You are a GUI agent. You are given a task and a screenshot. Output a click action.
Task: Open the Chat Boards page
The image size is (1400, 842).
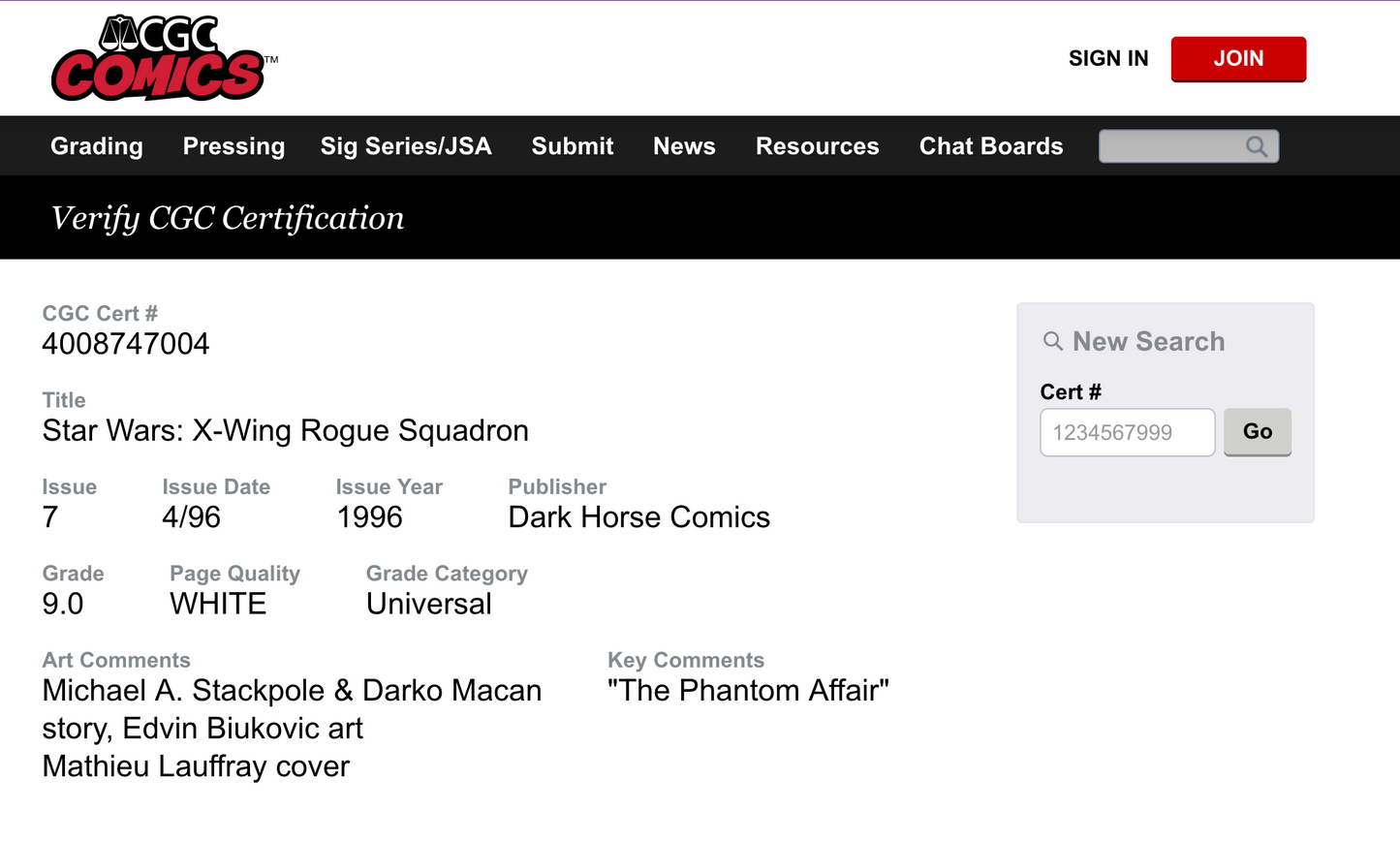coord(991,145)
